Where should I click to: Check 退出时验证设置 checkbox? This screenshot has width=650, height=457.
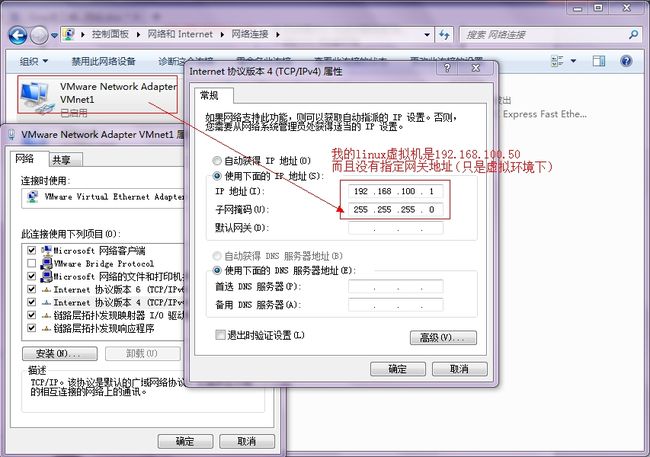220,335
